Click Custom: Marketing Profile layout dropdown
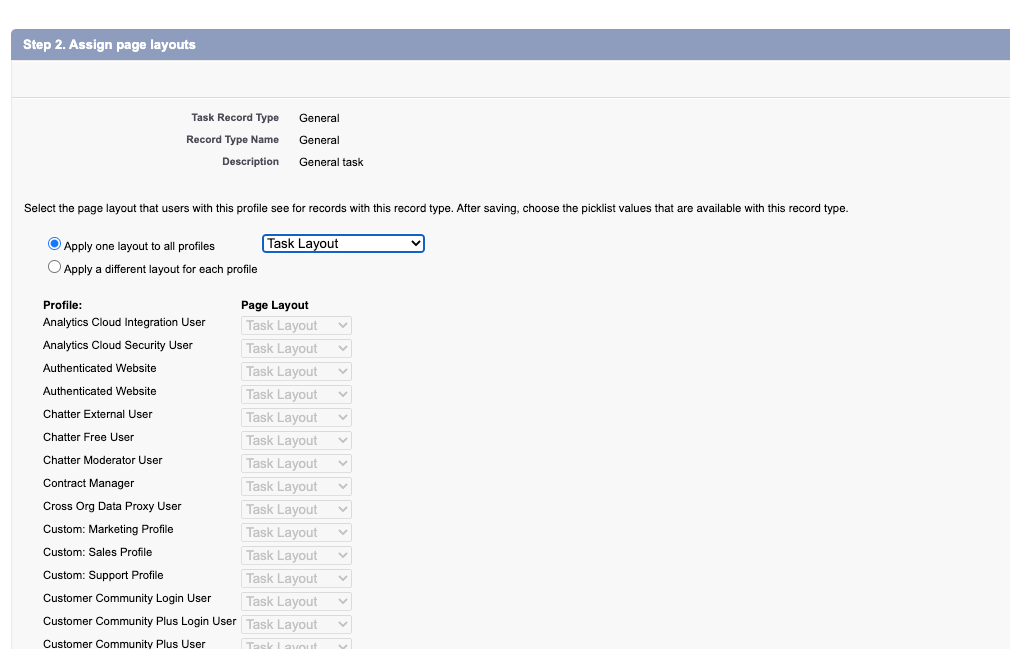The width and height of the screenshot is (1010, 649). tap(296, 533)
